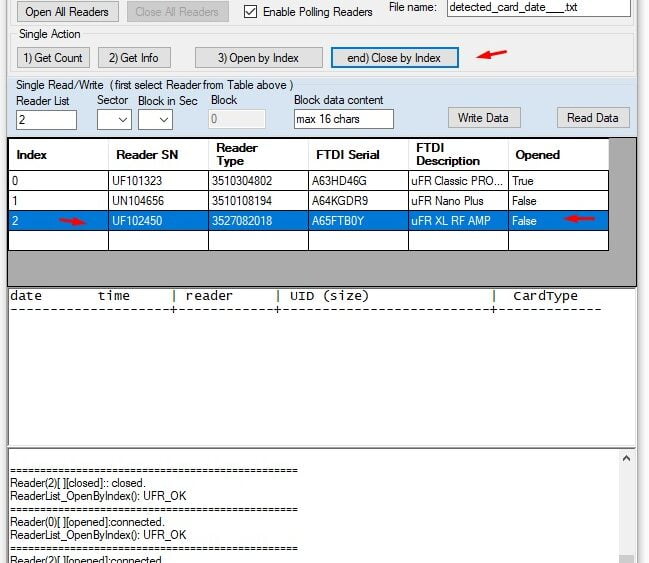649x563 pixels.
Task: Click log line Reader(2) closed
Action: pyautogui.click(x=78, y=483)
